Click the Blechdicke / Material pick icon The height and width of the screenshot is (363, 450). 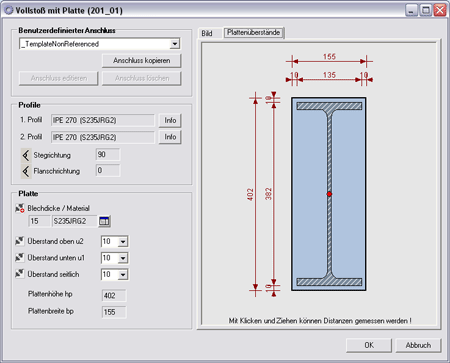(x=20, y=208)
